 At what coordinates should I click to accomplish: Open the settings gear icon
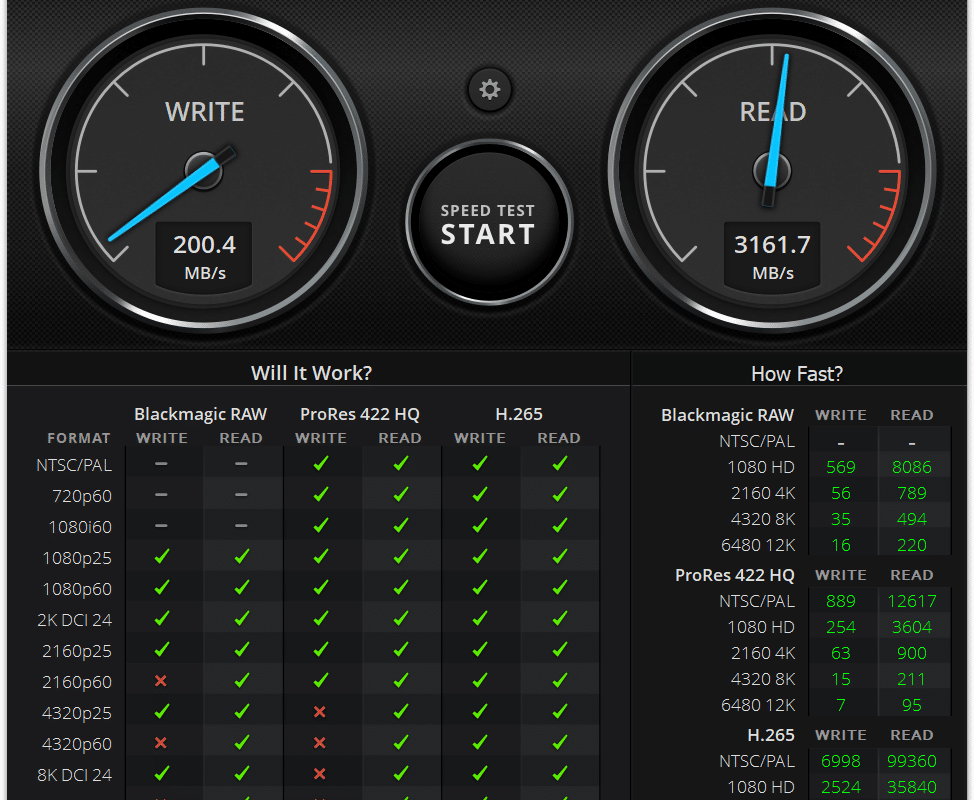(x=489, y=89)
